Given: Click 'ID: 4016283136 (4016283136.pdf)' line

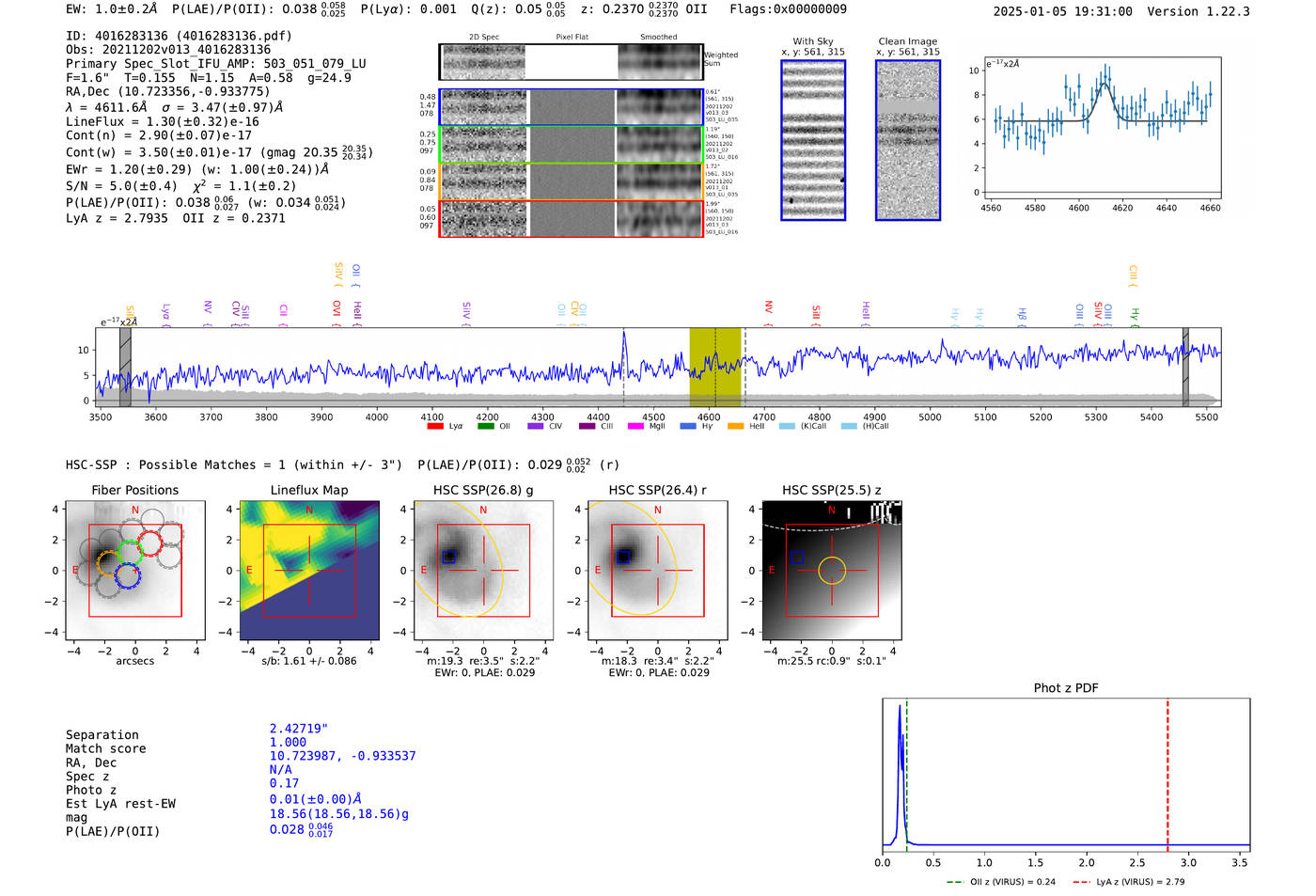Looking at the screenshot, I should click(x=179, y=36).
